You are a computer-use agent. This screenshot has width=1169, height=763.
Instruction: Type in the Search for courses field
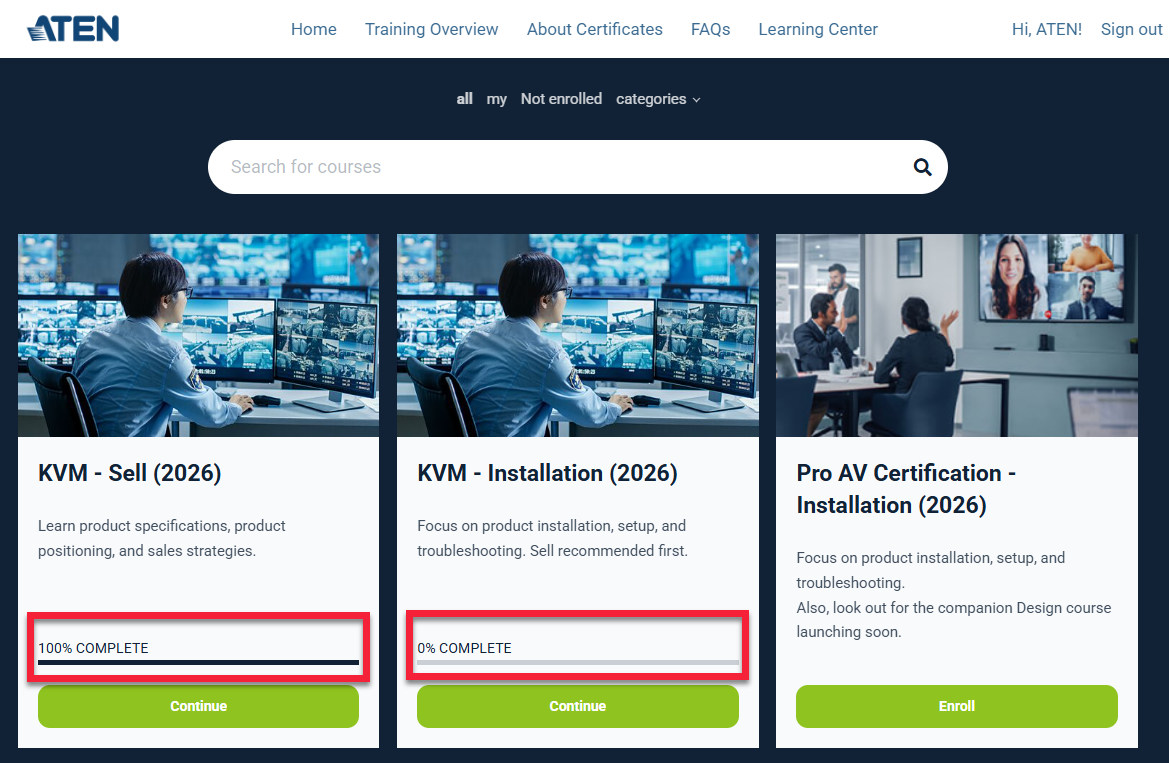[560, 167]
